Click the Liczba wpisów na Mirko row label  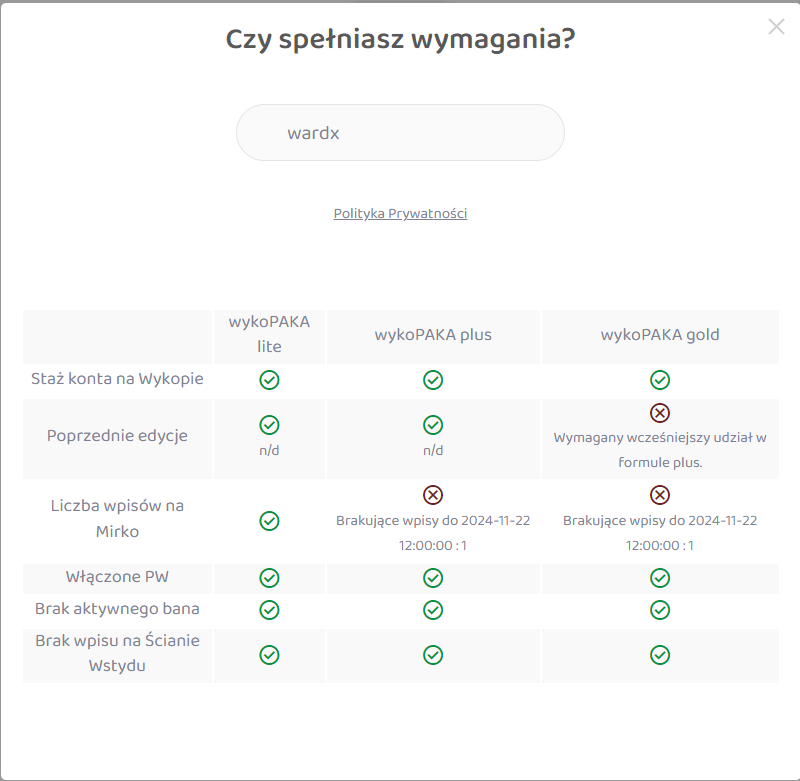117,518
